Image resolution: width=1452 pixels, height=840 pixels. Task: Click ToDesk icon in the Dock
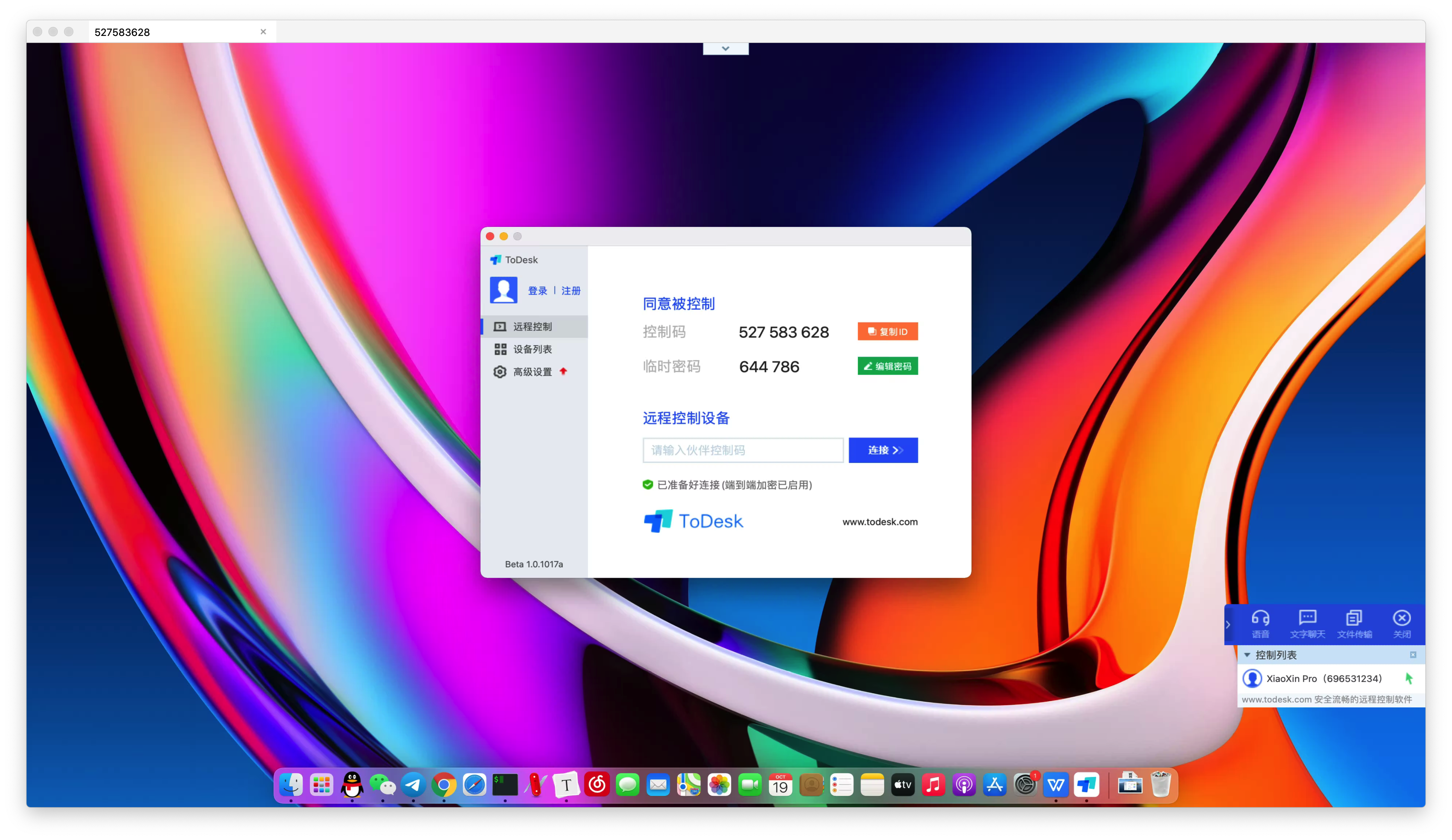tap(1087, 784)
